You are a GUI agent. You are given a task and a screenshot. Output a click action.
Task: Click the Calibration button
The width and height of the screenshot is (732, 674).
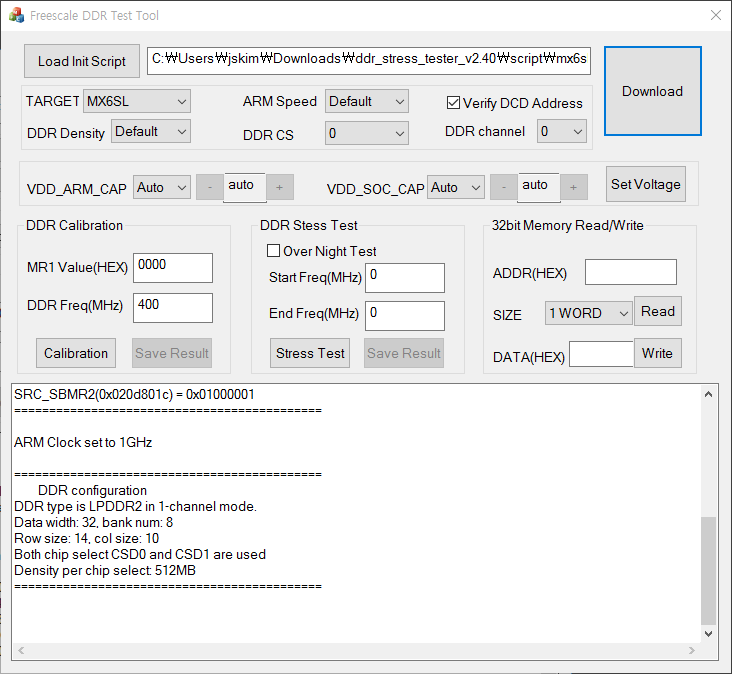(x=76, y=353)
